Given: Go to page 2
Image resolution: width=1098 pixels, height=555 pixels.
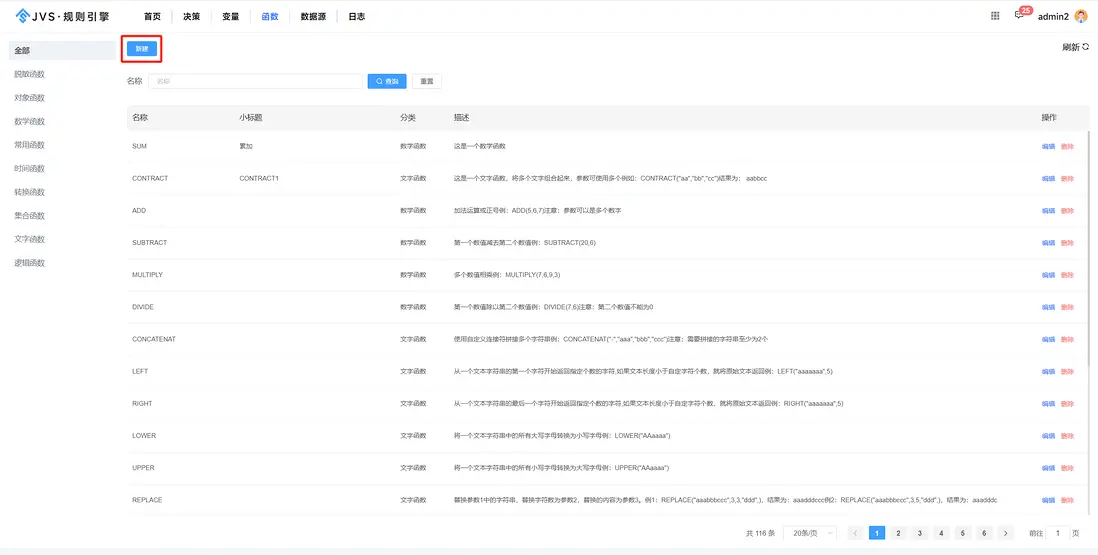Looking at the screenshot, I should tap(898, 533).
